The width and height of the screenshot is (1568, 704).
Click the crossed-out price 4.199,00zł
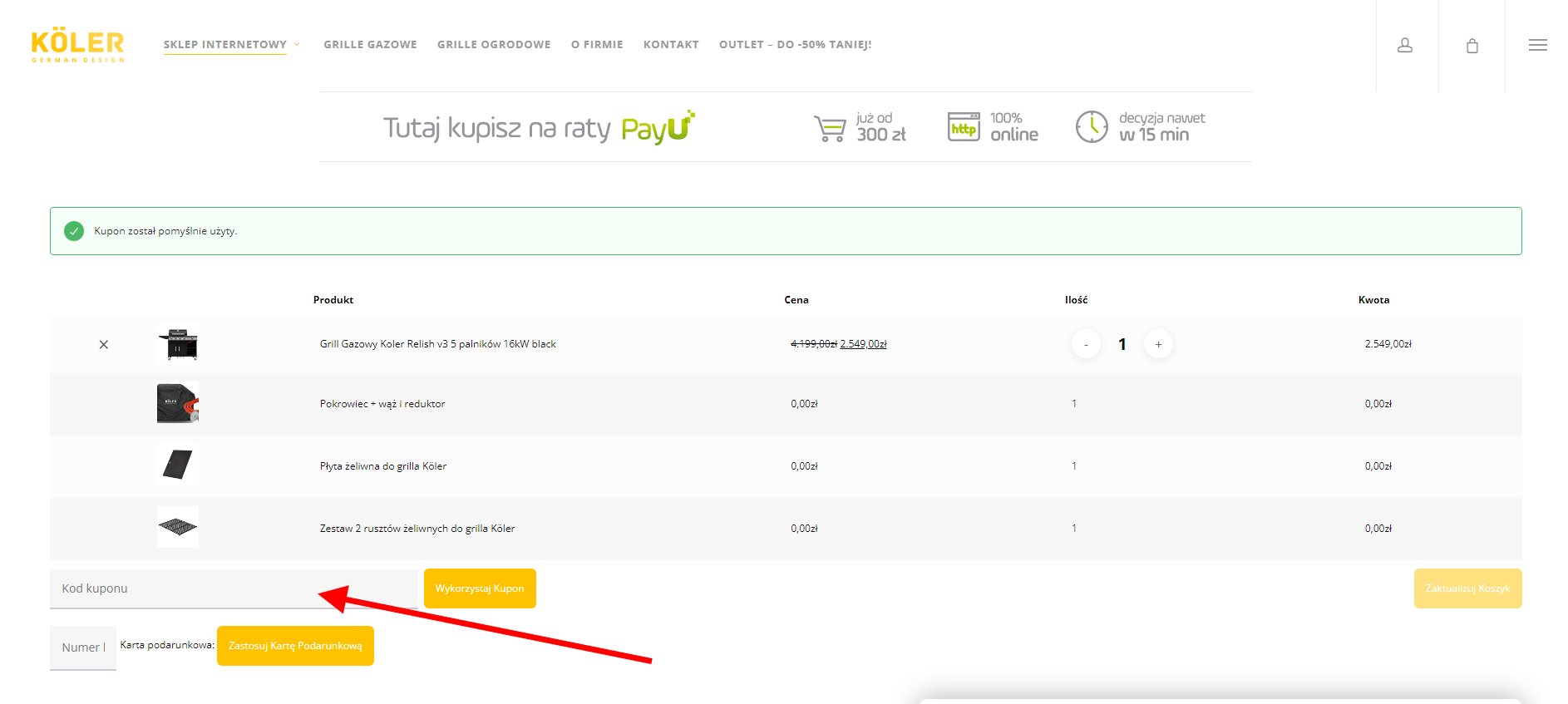coord(814,344)
